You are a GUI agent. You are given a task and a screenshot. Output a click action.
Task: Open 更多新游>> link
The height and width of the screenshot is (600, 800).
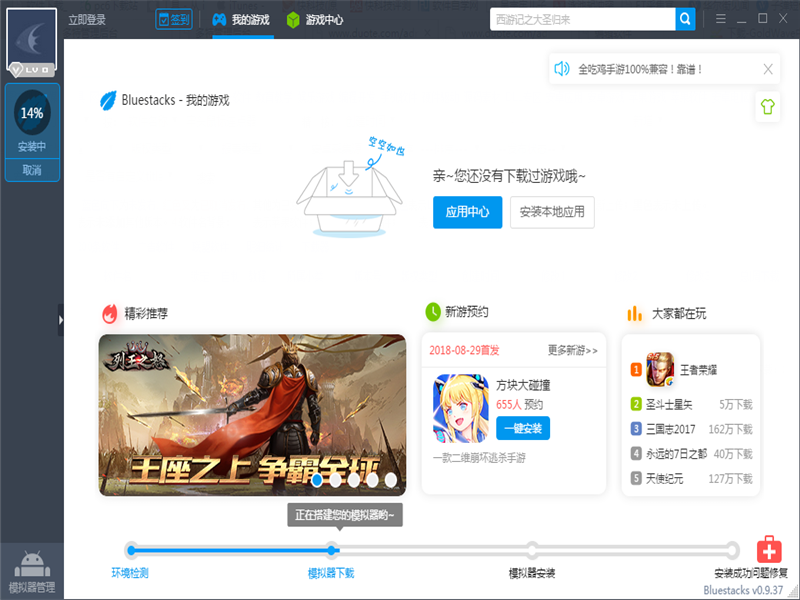pos(572,350)
